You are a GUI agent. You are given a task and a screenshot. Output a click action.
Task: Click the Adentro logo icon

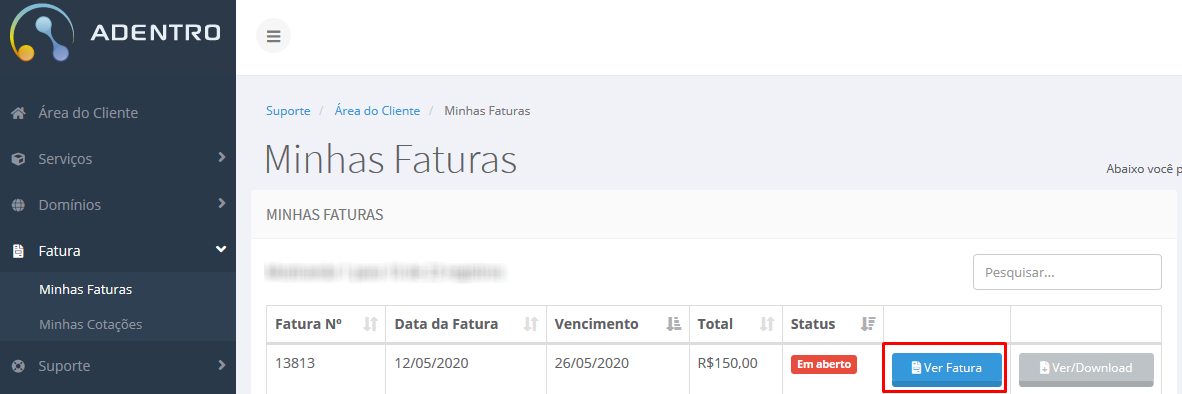[x=41, y=33]
